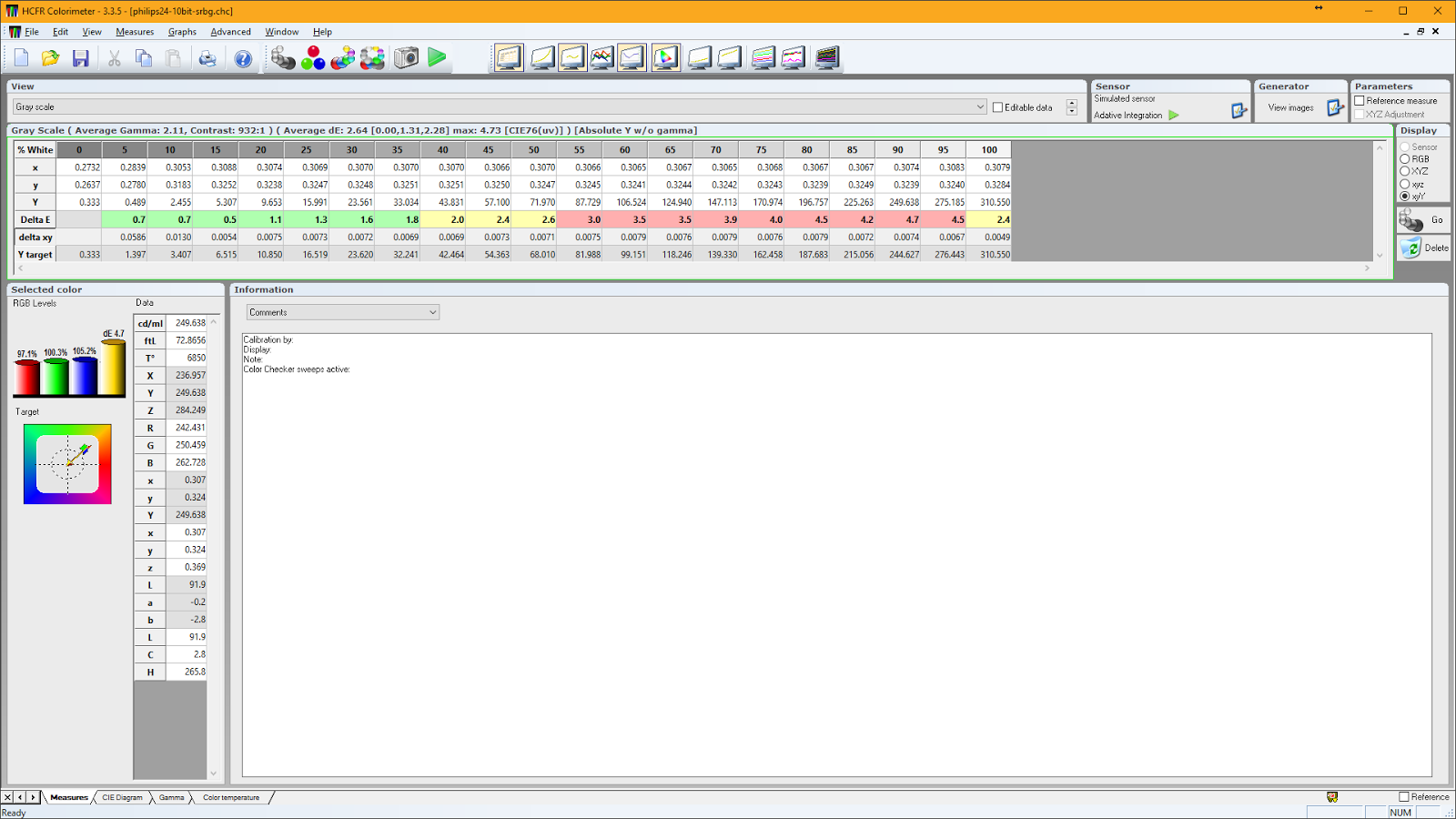Measure primaries with the red-green-blue spheres icon
The image size is (1456, 819).
point(313,58)
